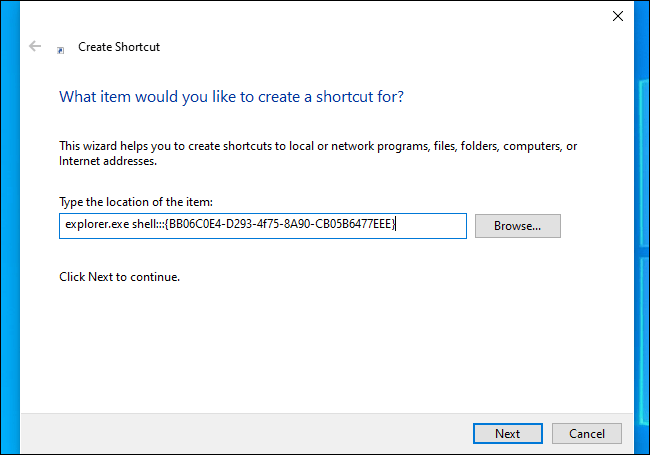Screen dimensions: 650x455
Task: Focus the item location text field
Action: coord(430,226)
